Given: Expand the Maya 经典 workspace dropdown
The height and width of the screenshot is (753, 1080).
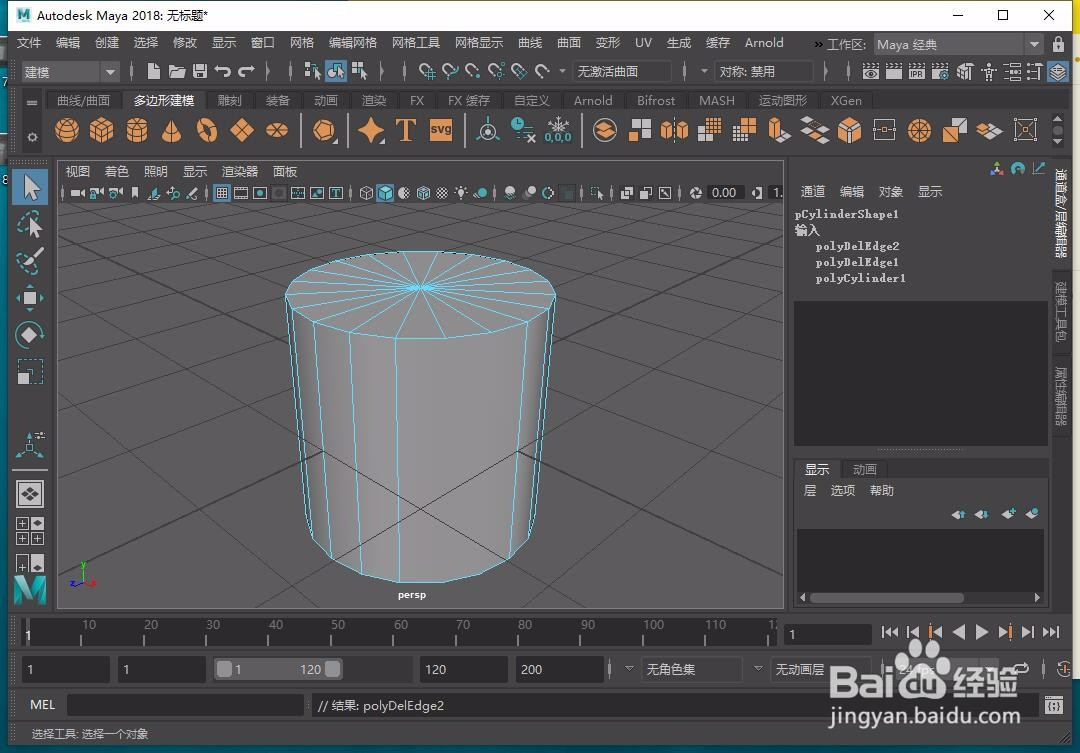Looking at the screenshot, I should tap(958, 45).
